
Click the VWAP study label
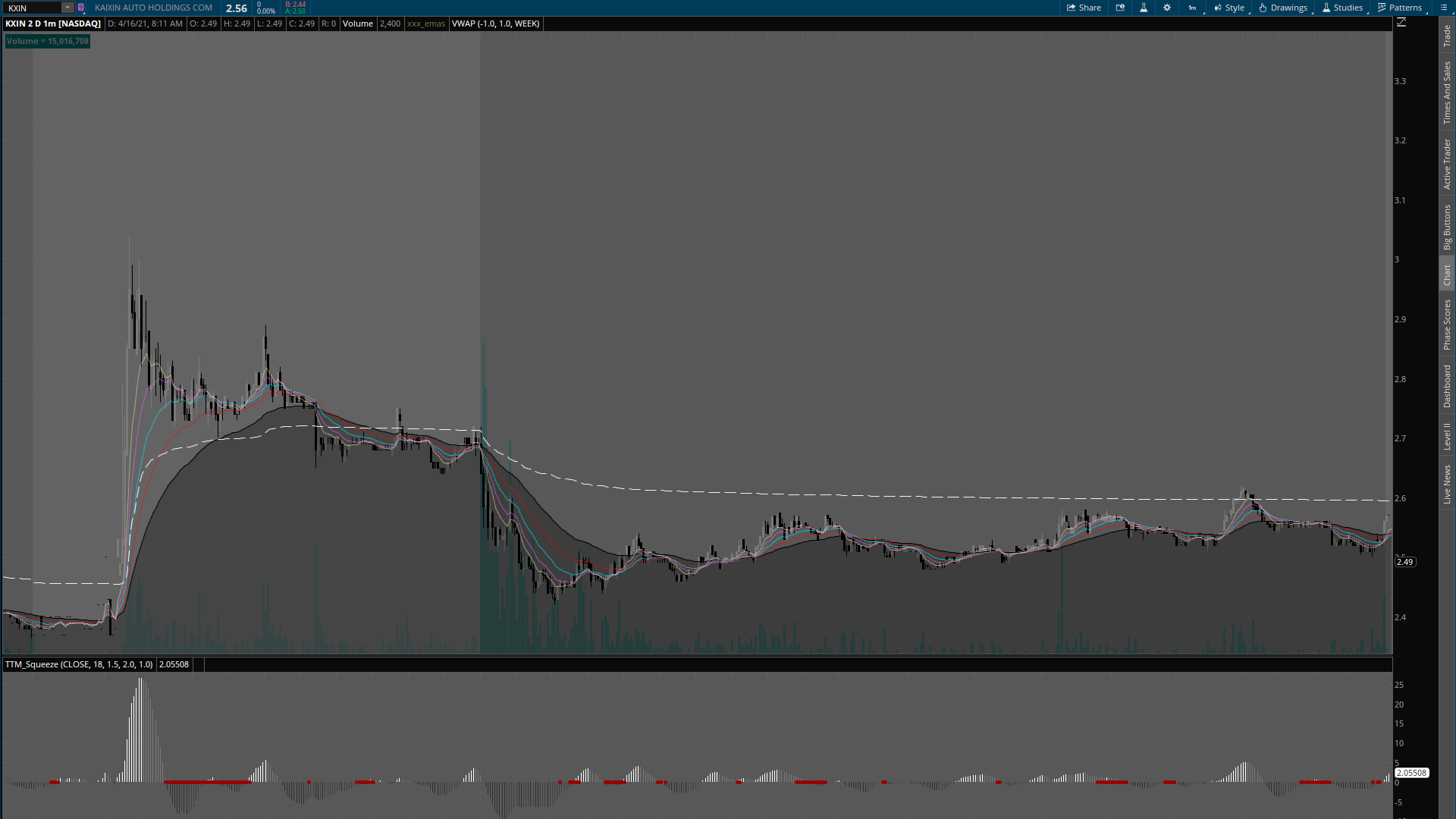(495, 24)
